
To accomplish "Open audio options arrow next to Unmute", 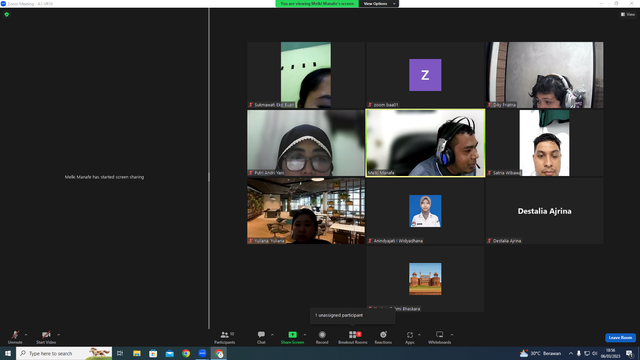I will (26, 335).
